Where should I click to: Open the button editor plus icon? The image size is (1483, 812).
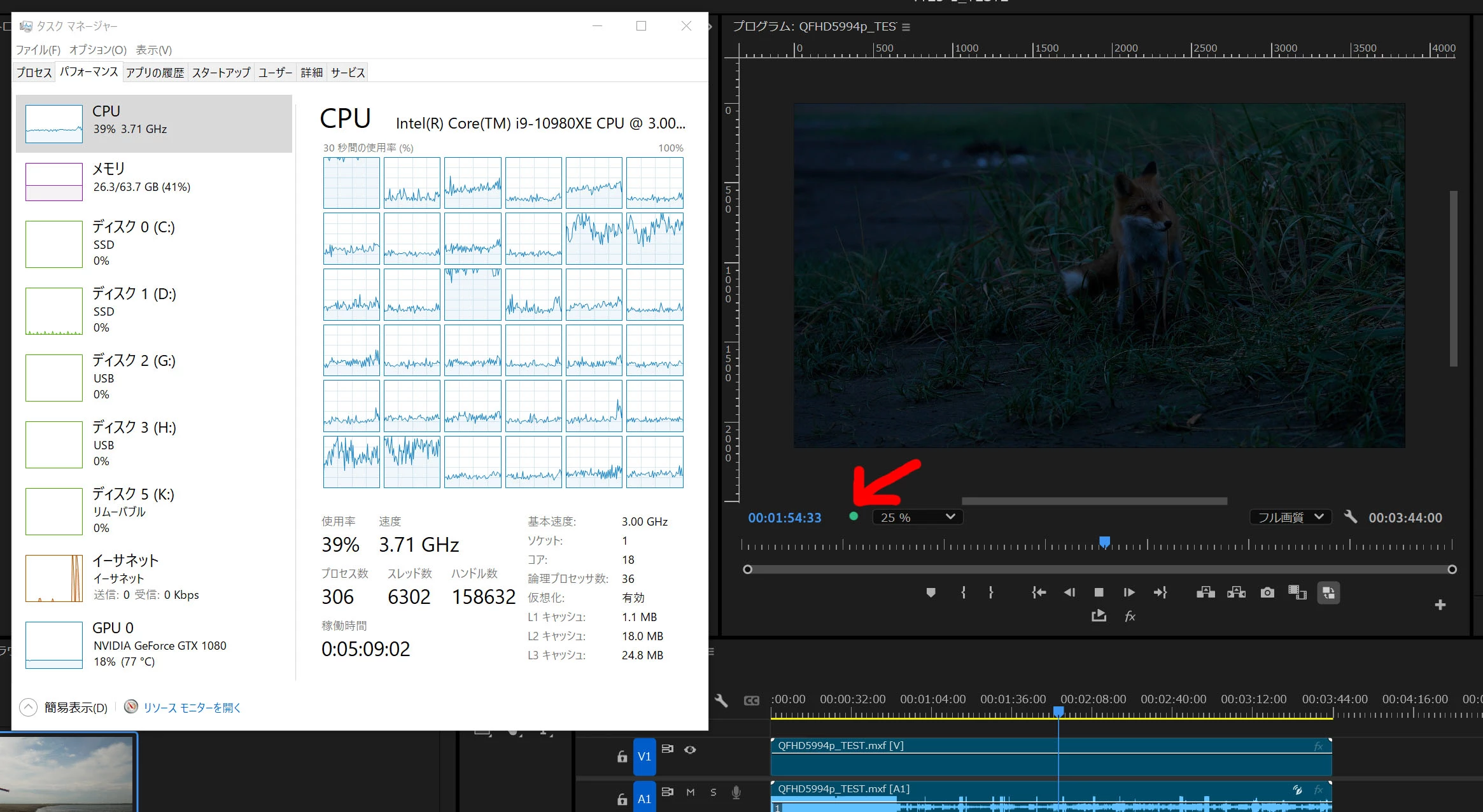1440,605
